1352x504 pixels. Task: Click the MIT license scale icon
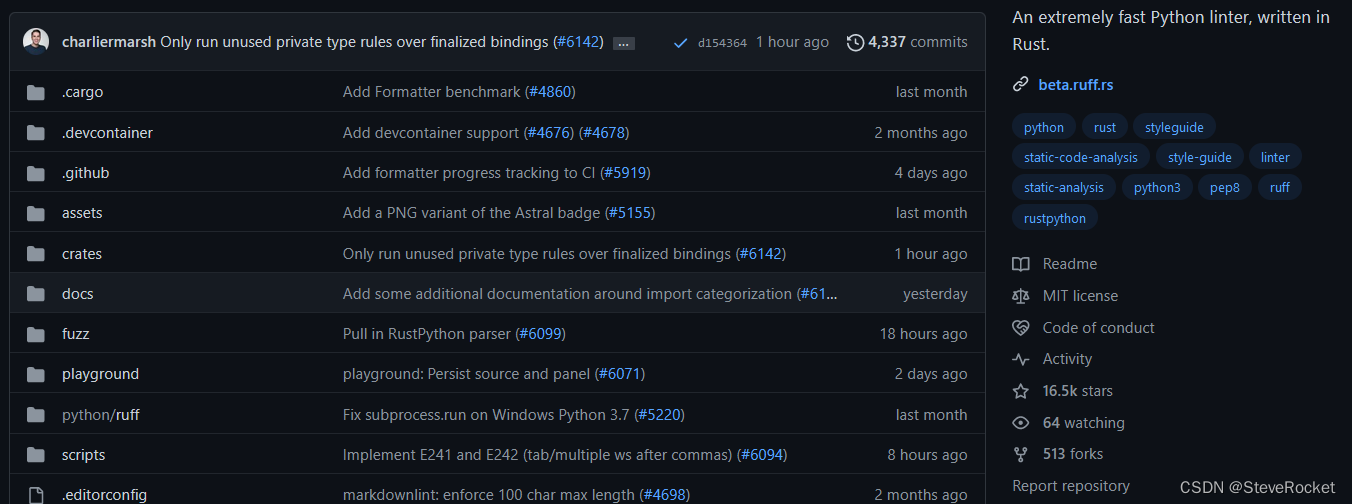pos(1020,296)
